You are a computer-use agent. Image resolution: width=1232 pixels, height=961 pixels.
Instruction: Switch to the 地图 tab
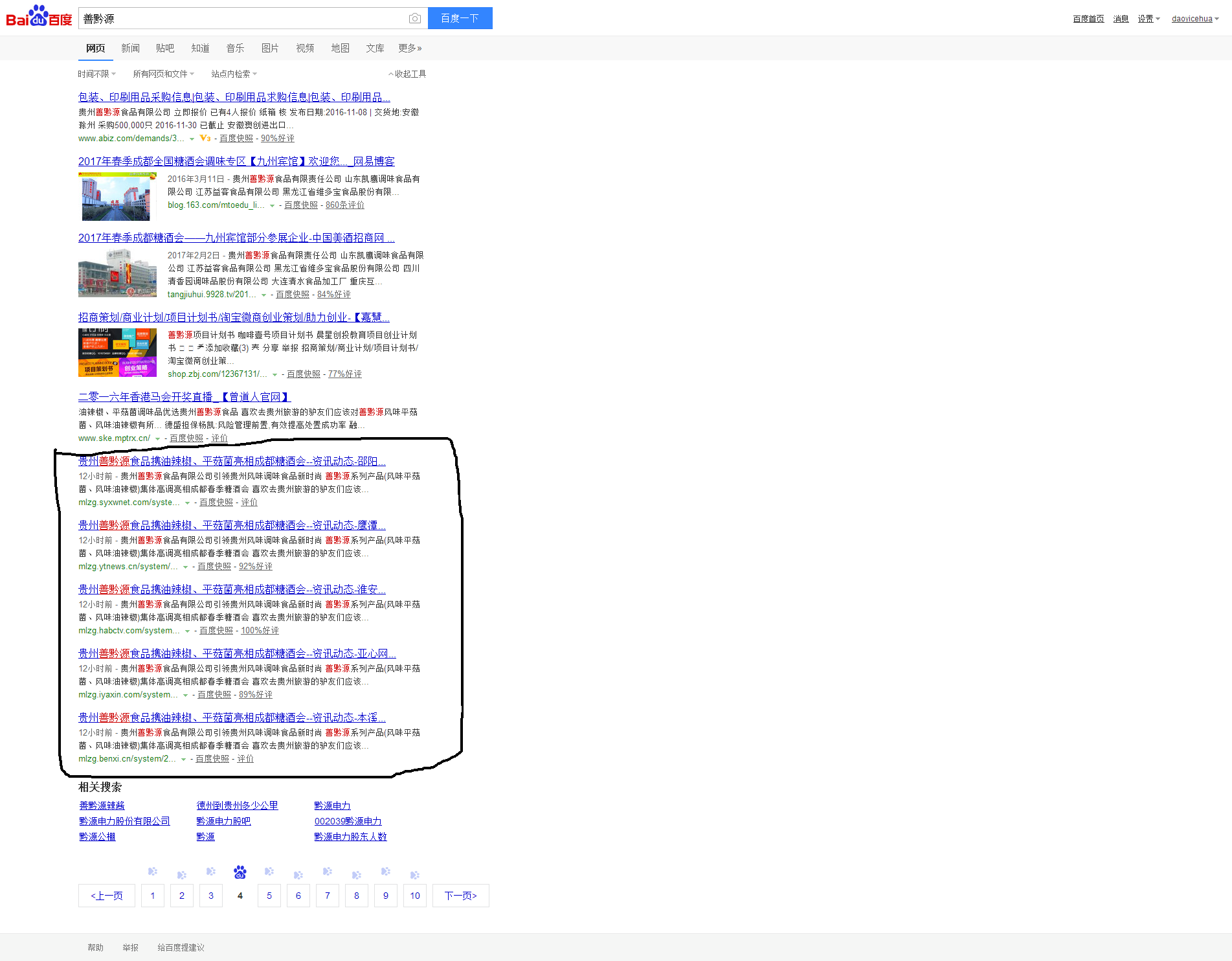click(x=340, y=48)
